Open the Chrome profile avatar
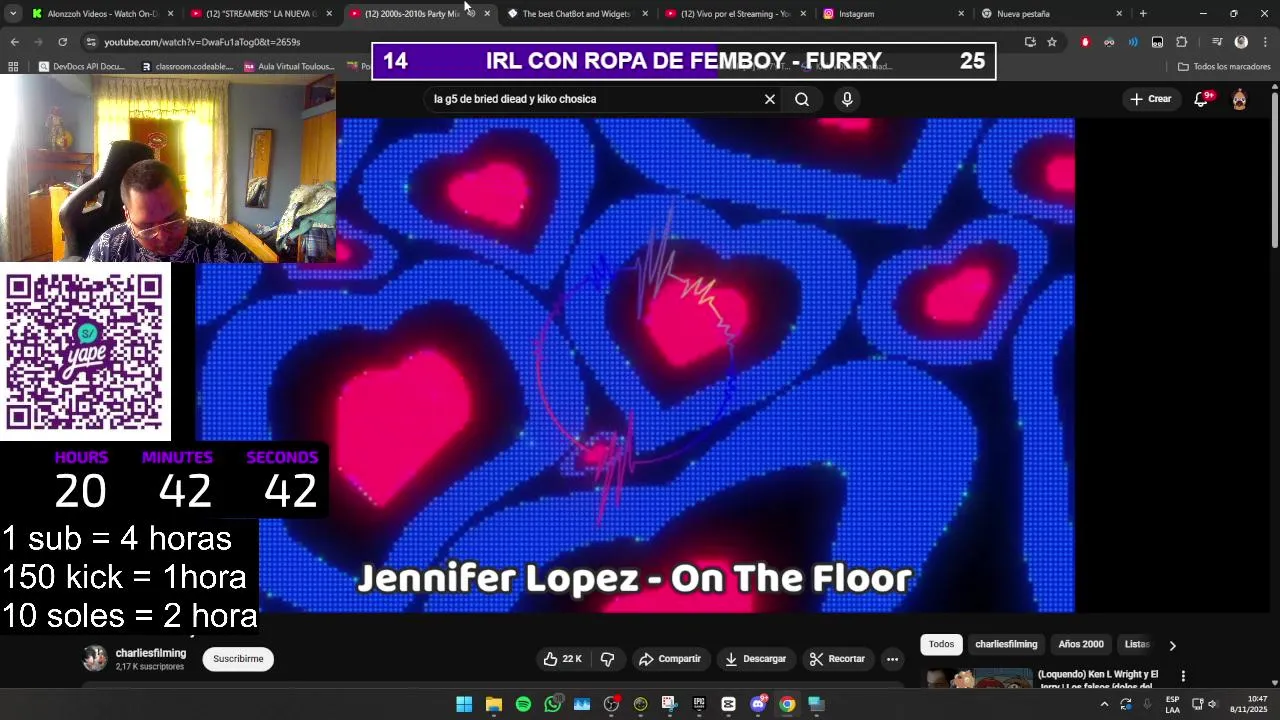The height and width of the screenshot is (720, 1280). (x=1241, y=42)
